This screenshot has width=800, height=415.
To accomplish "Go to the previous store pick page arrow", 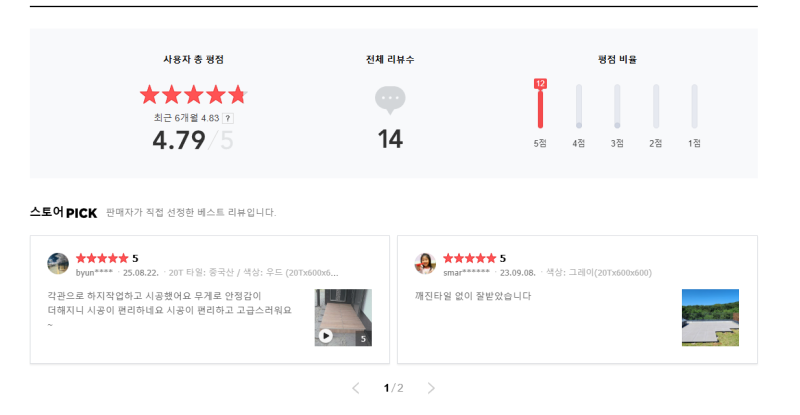I will pyautogui.click(x=356, y=388).
